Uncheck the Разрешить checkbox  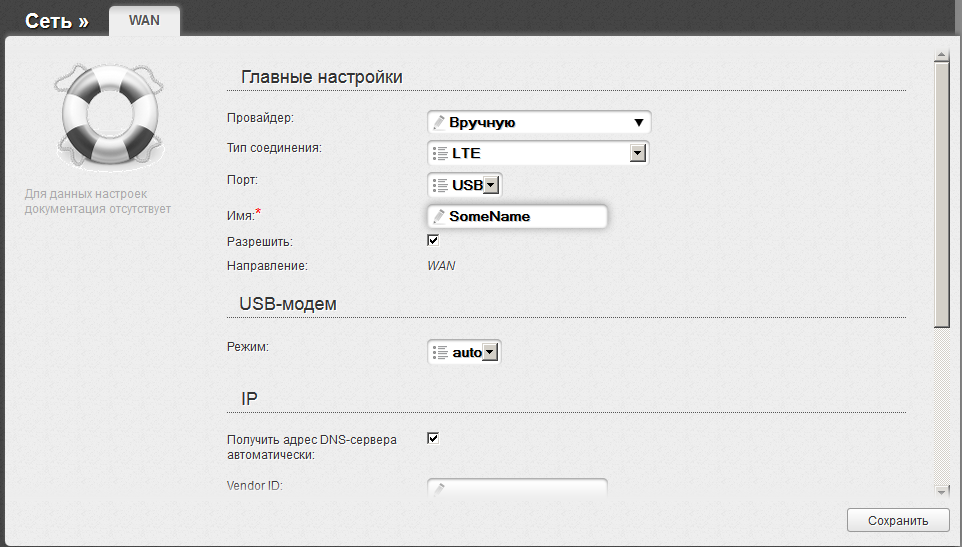click(x=433, y=240)
